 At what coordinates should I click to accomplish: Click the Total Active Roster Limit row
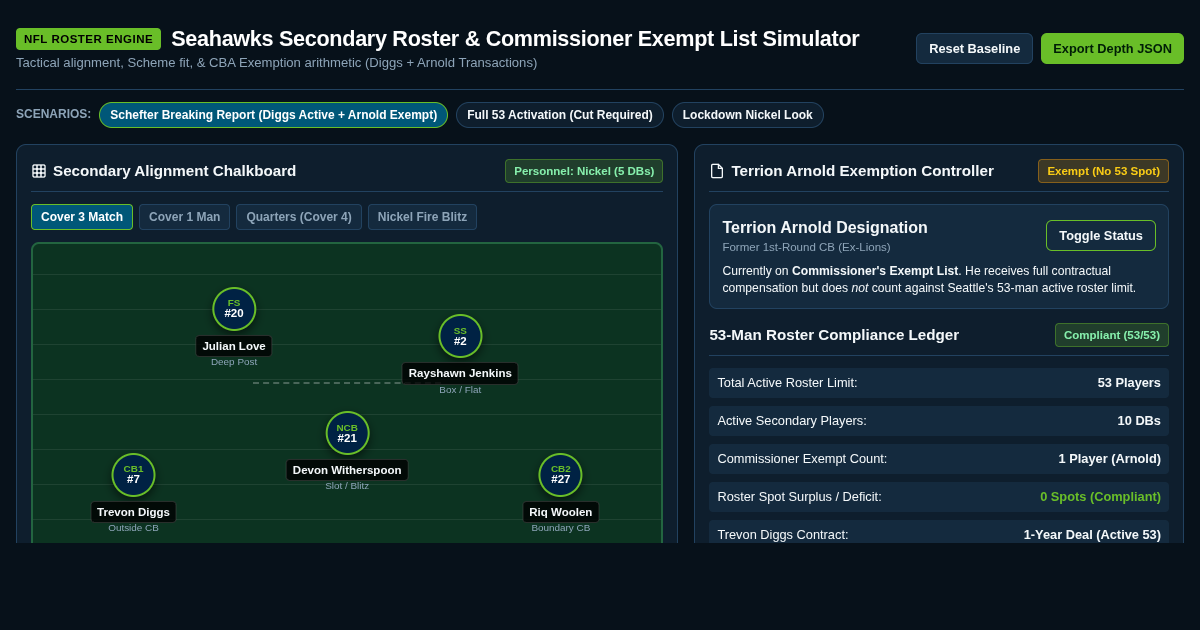939,383
